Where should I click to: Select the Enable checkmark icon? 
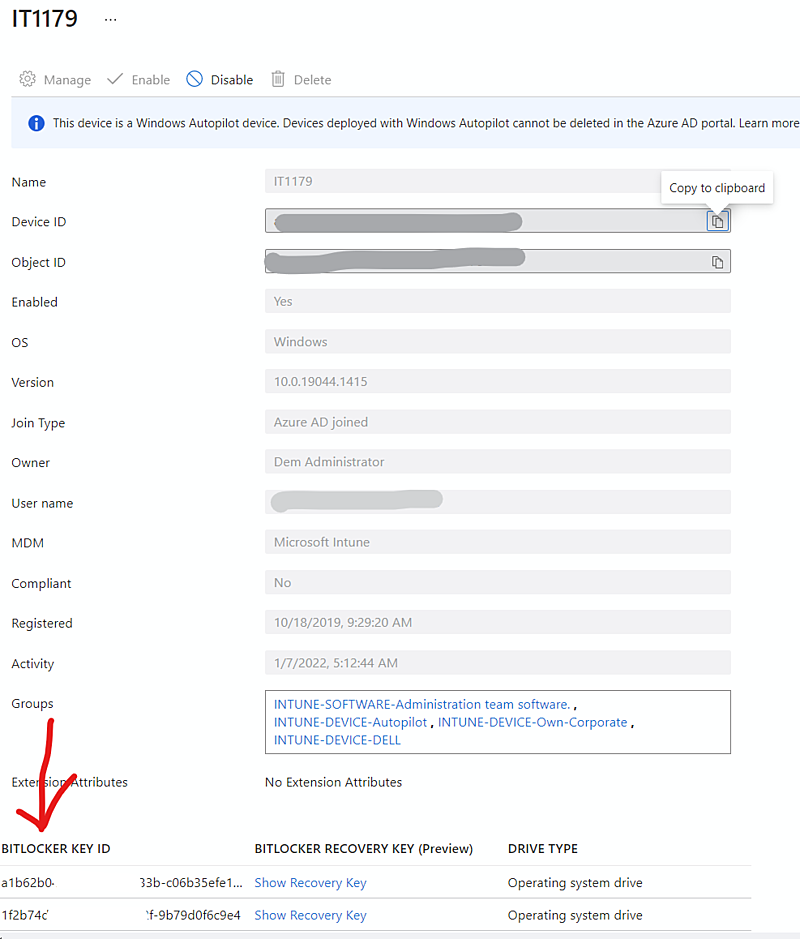(x=116, y=79)
